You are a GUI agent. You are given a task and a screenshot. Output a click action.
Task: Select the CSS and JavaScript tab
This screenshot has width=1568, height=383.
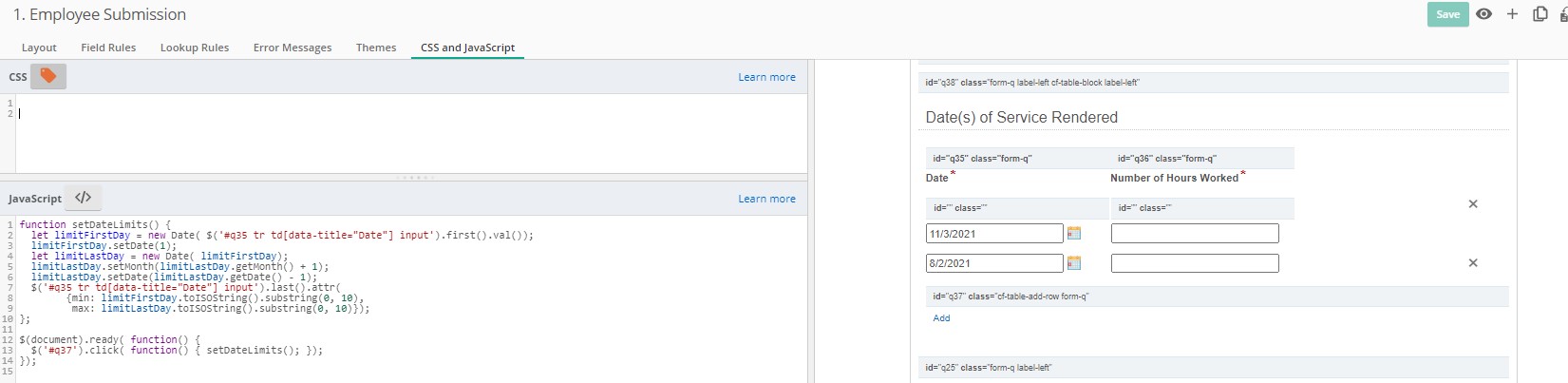pos(468,48)
